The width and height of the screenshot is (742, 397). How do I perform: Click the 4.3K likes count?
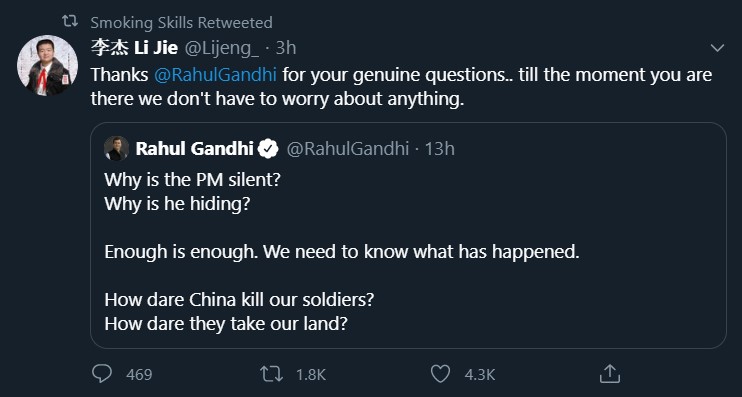tap(479, 375)
